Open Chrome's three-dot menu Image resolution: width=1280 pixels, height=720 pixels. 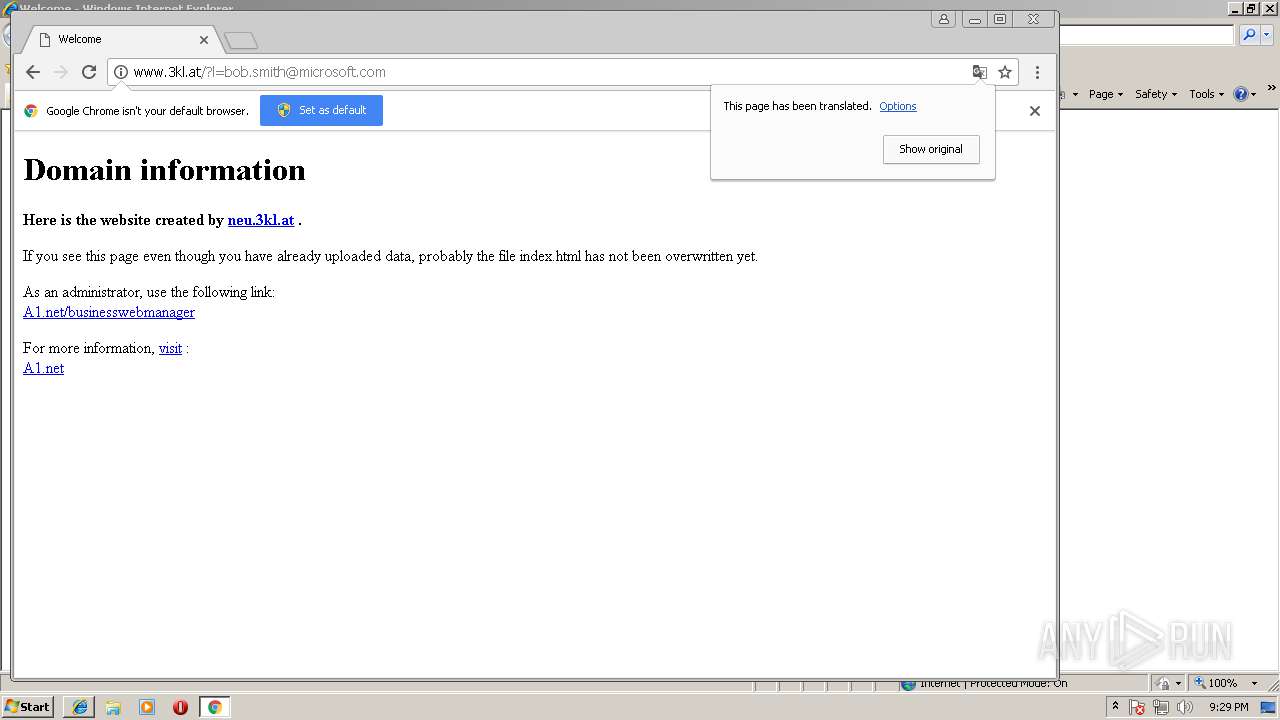pos(1037,72)
